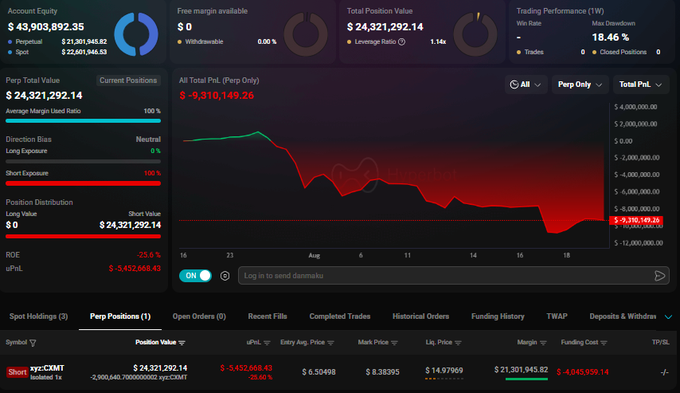Click ROE -25.6 % value
The width and height of the screenshot is (680, 393).
[148, 255]
